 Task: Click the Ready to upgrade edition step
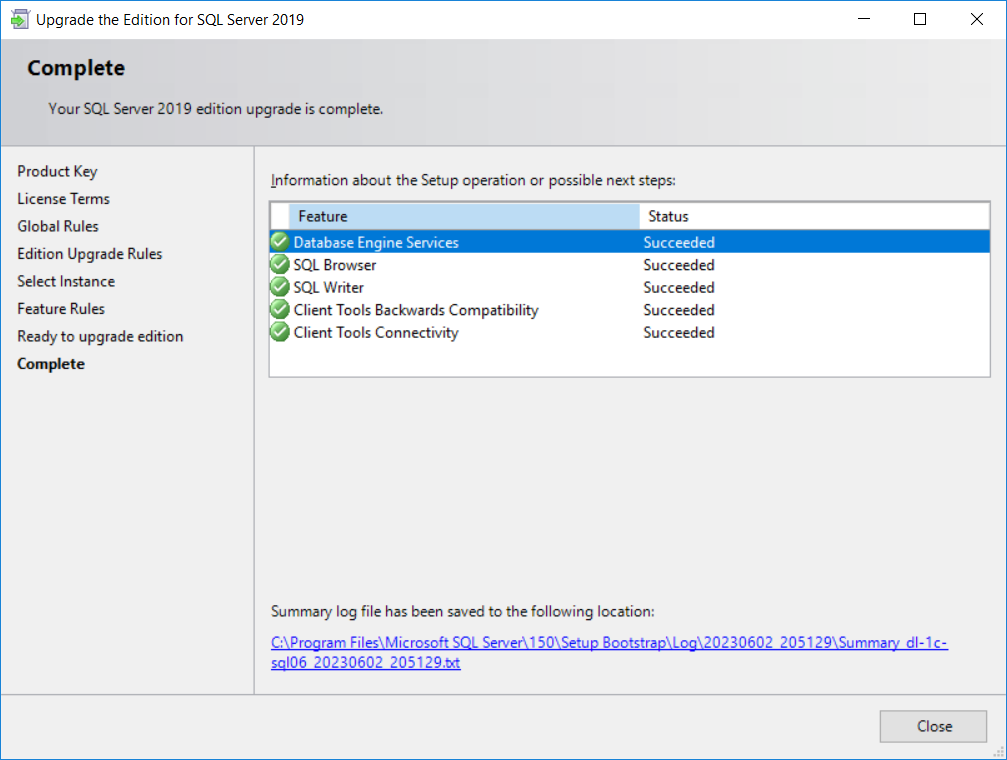[100, 337]
